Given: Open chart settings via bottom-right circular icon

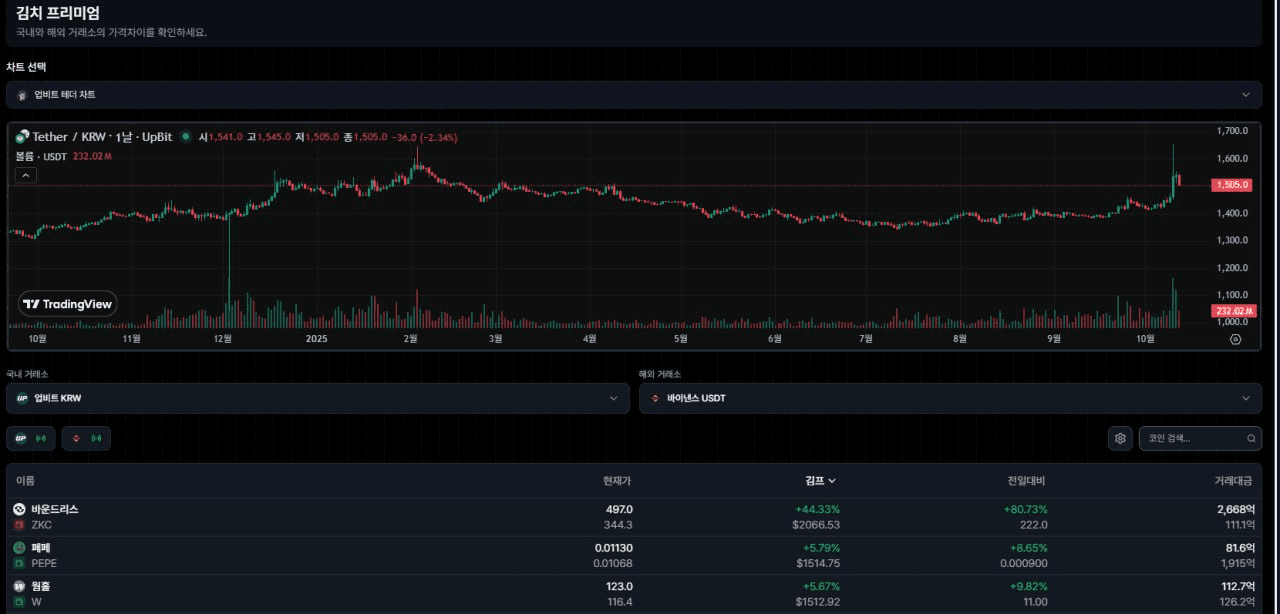Looking at the screenshot, I should point(1235,340).
